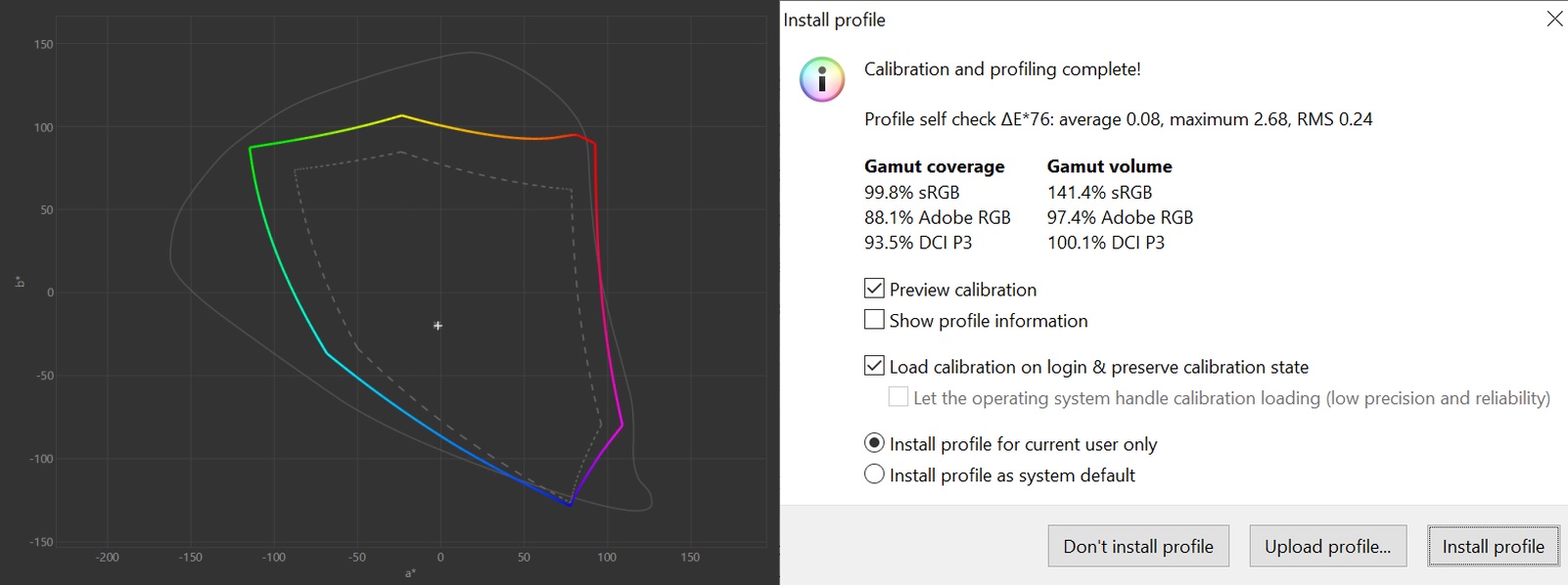Click the colorful information icon
The image size is (1568, 585).
point(822,79)
